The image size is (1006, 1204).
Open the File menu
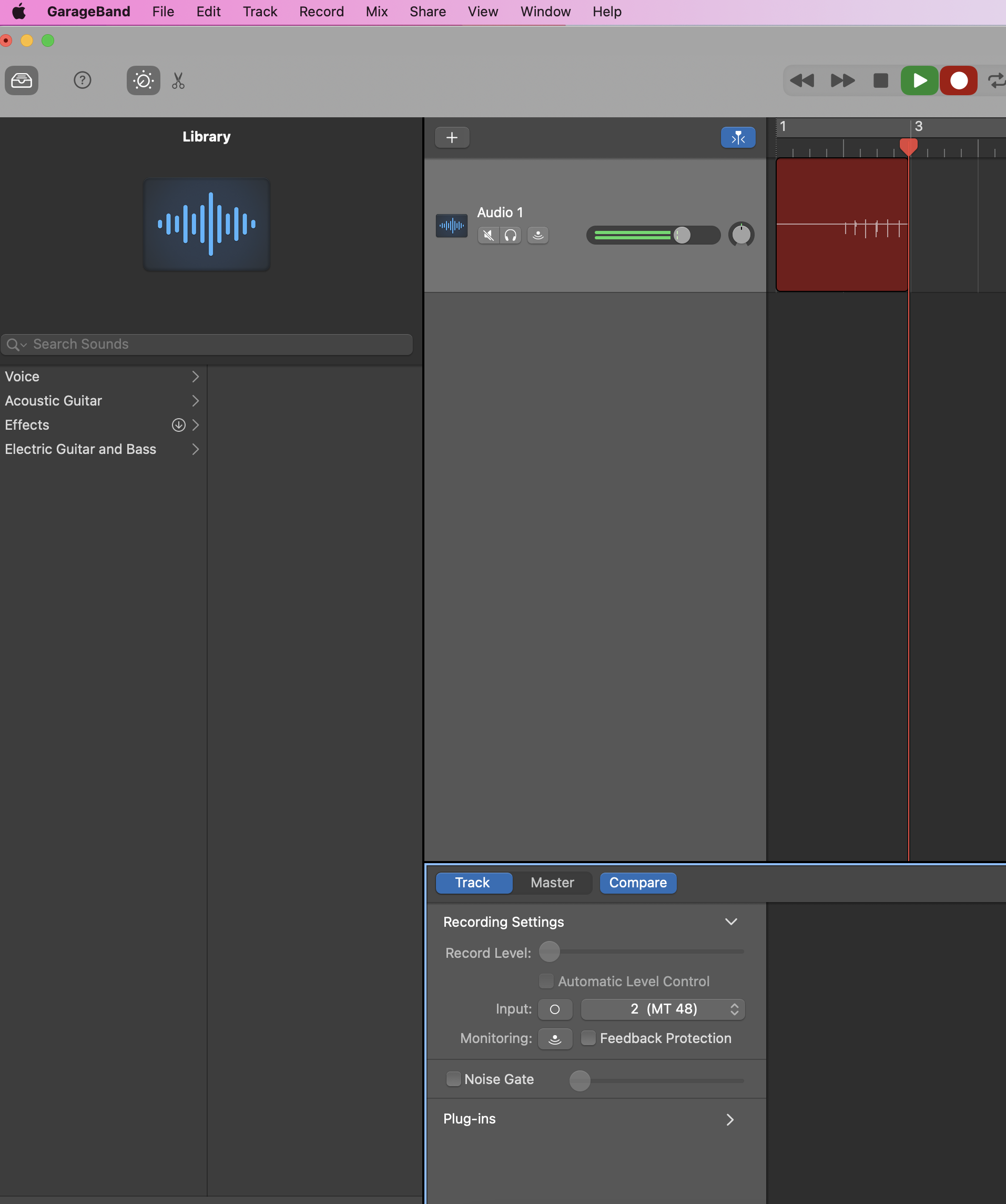click(163, 12)
